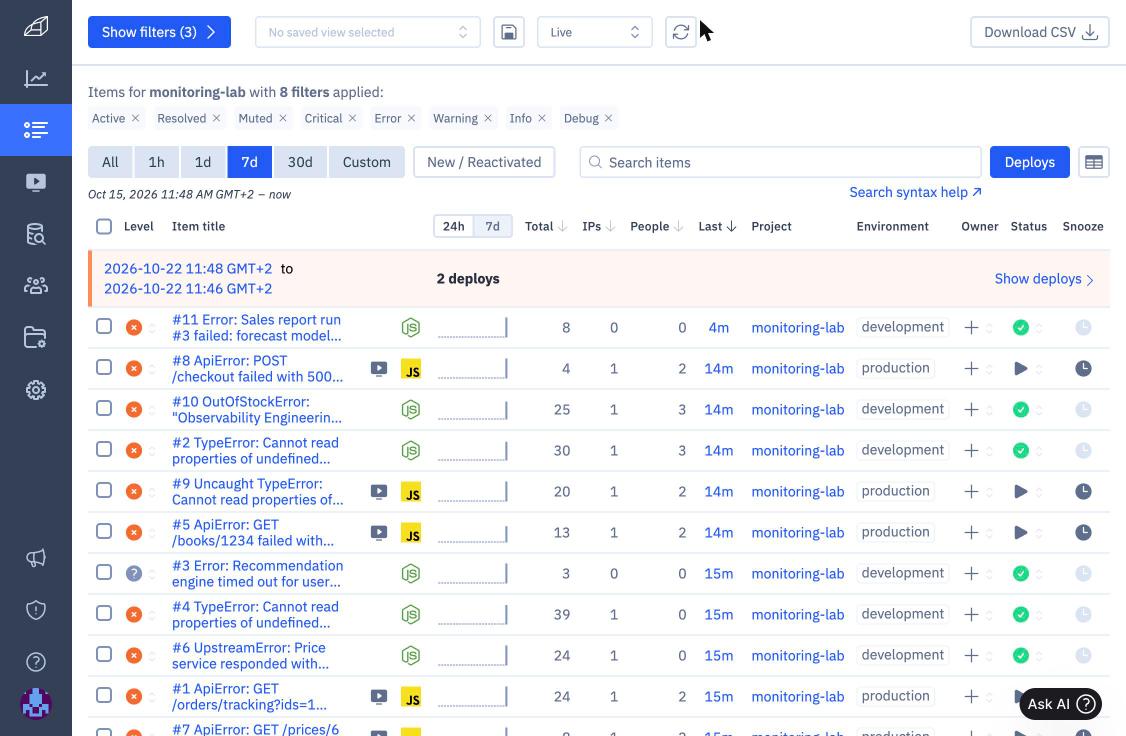Toggle the select-all items checkbox

[x=104, y=226]
